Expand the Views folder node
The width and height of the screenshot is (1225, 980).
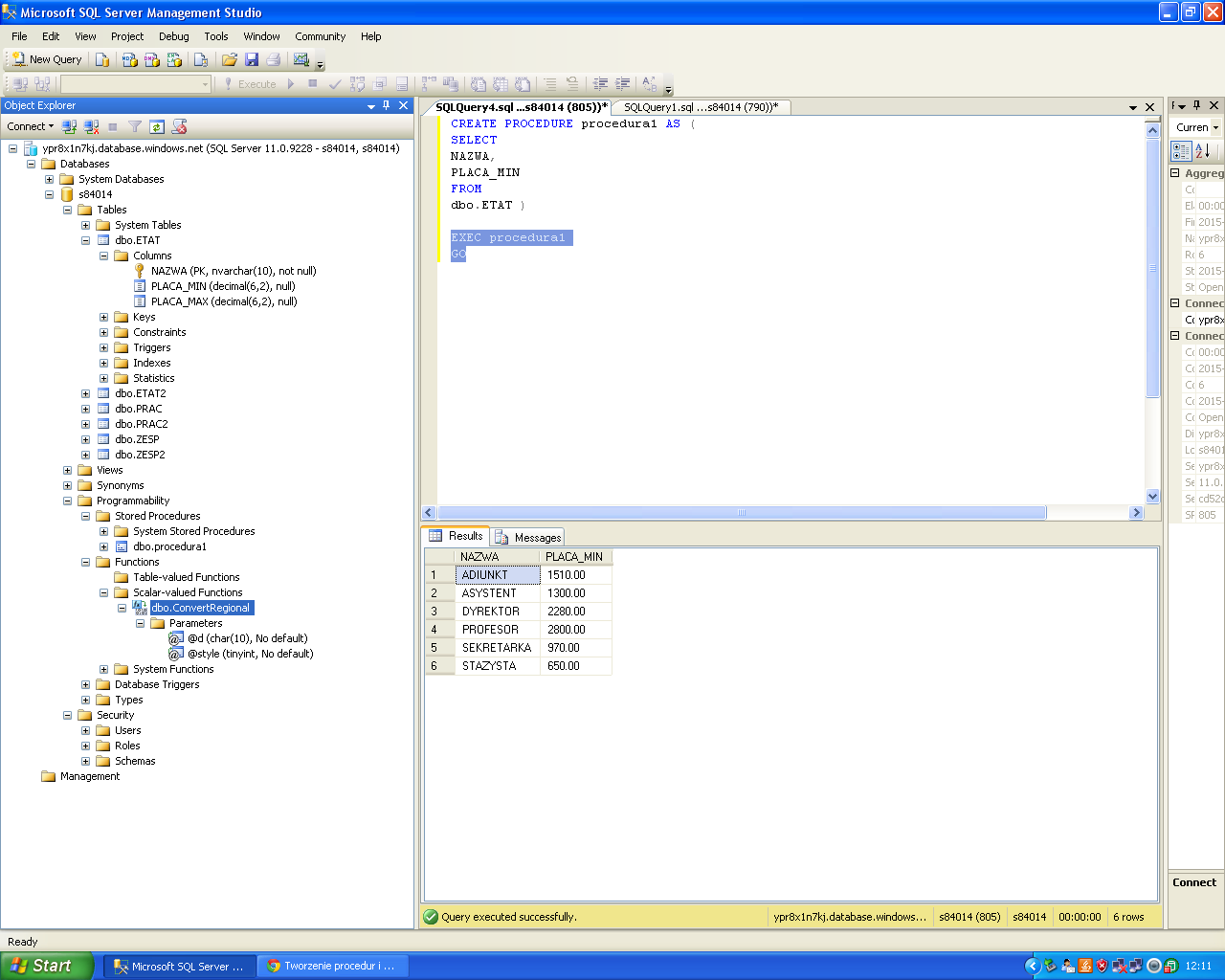point(67,470)
